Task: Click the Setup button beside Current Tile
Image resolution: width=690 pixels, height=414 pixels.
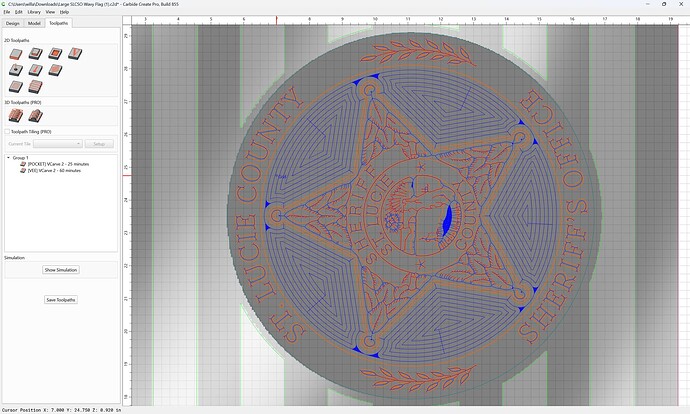Action: 99,144
